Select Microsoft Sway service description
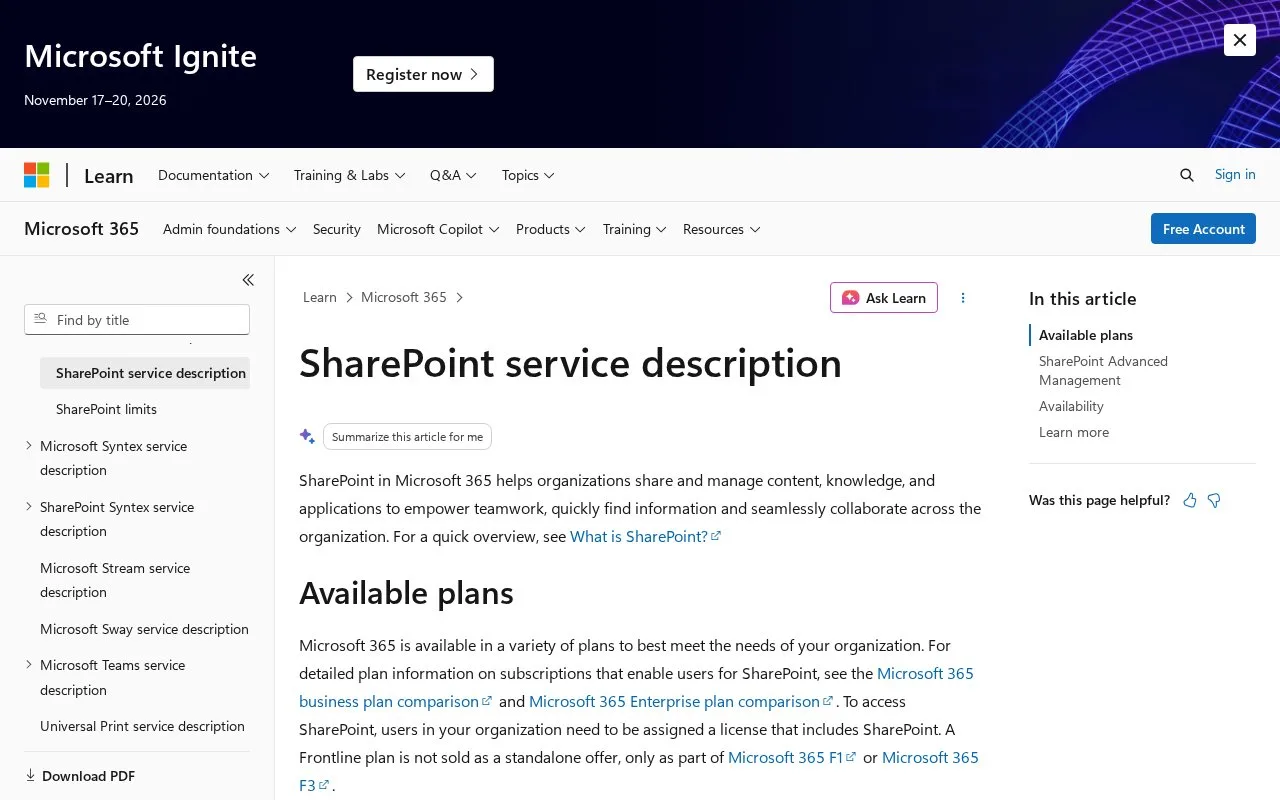Viewport: 1280px width, 800px height. pos(144,629)
